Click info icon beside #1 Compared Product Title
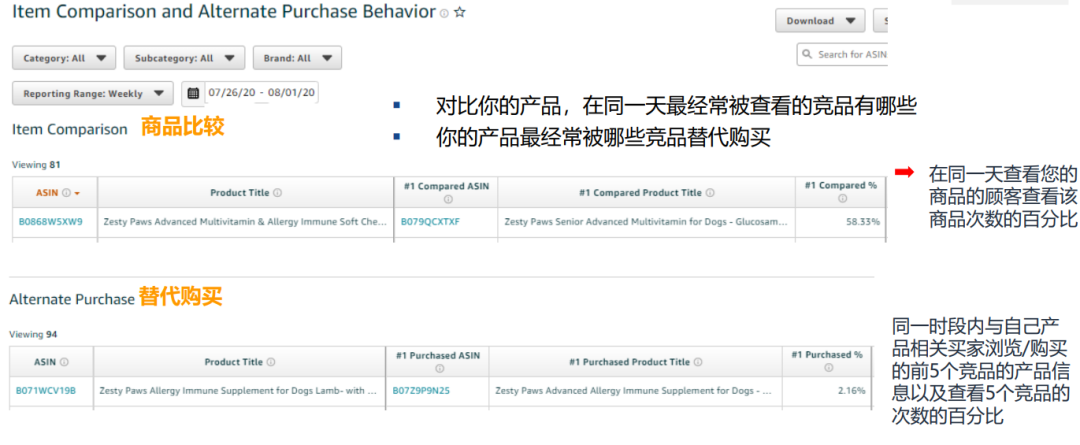Viewport: 1080px width, 445px height. pos(710,193)
